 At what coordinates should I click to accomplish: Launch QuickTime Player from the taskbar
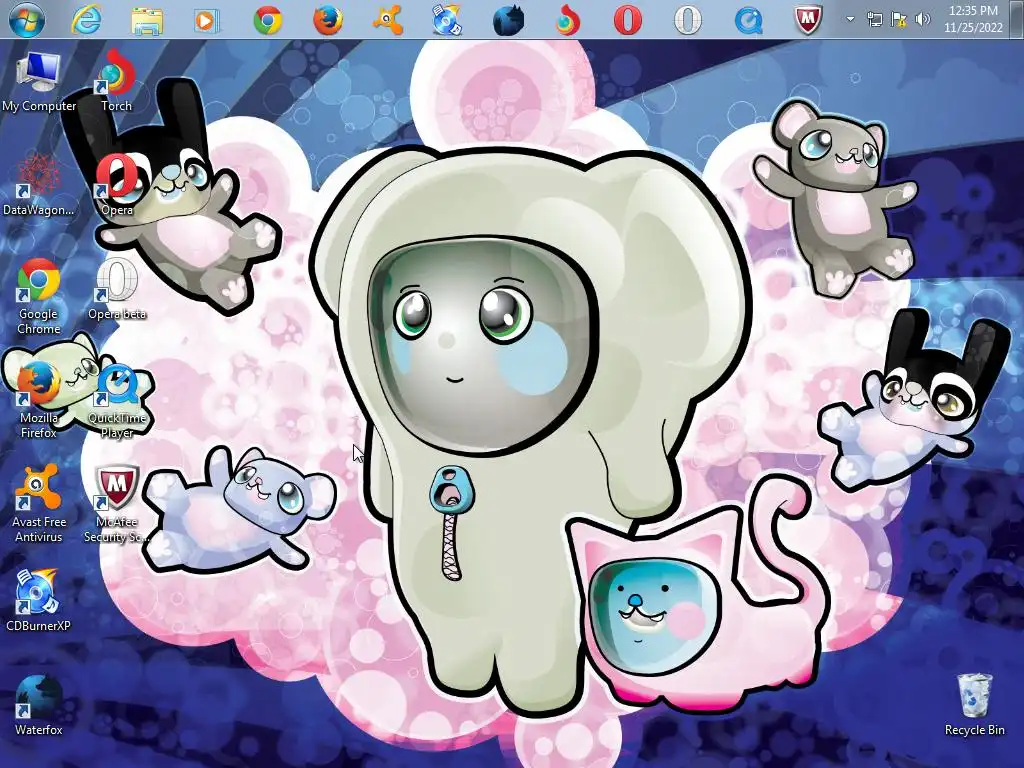[x=748, y=20]
